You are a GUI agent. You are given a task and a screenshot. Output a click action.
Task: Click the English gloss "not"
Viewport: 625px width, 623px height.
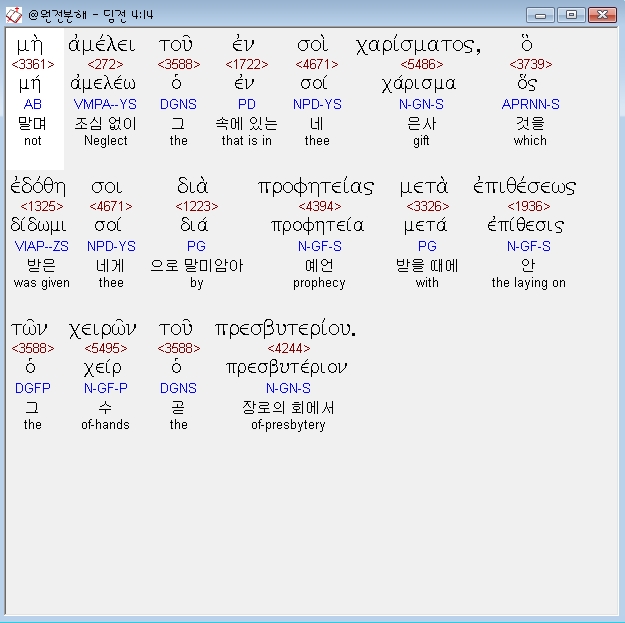pos(33,141)
